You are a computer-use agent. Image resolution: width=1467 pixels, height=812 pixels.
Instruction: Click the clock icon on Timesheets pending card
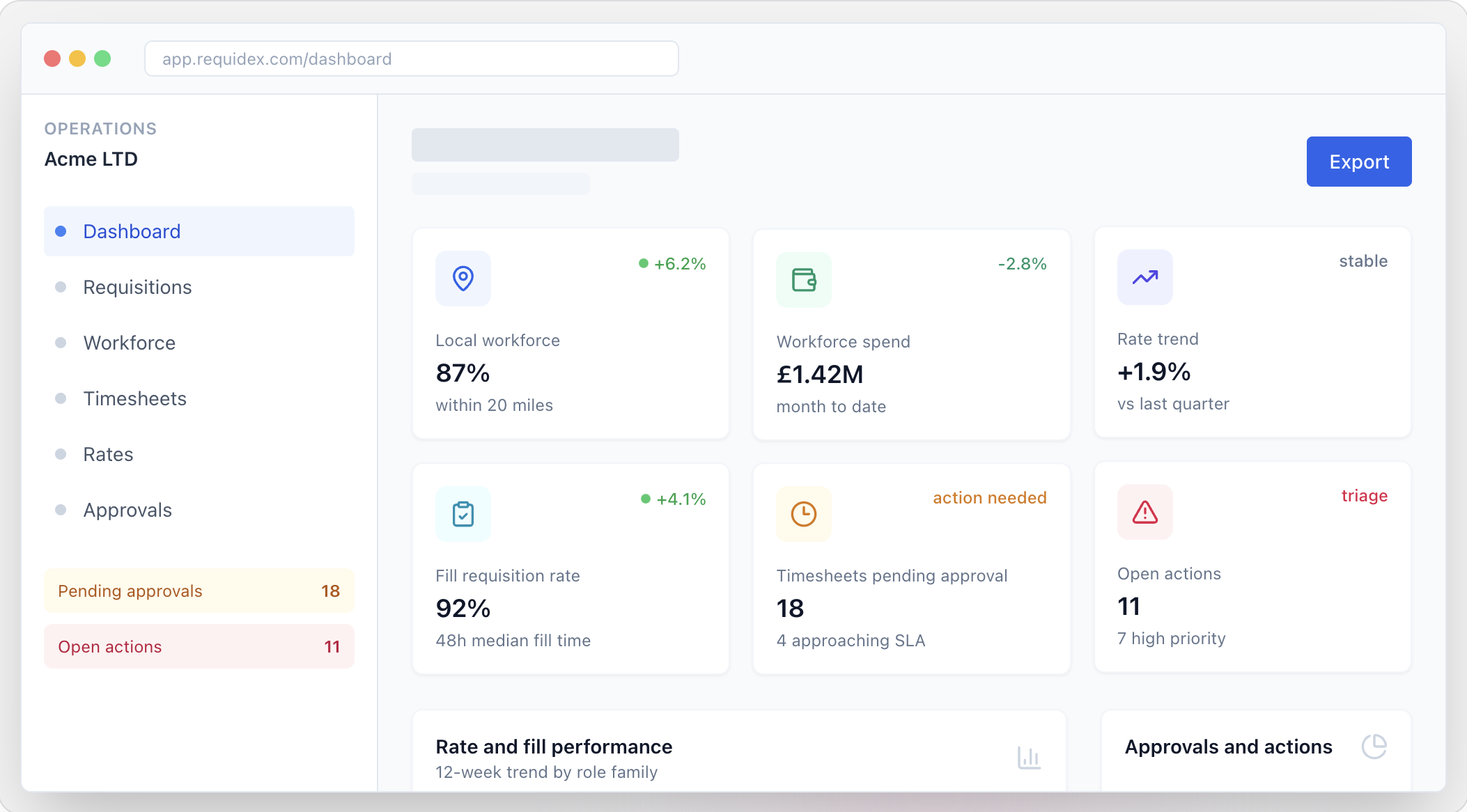804,514
